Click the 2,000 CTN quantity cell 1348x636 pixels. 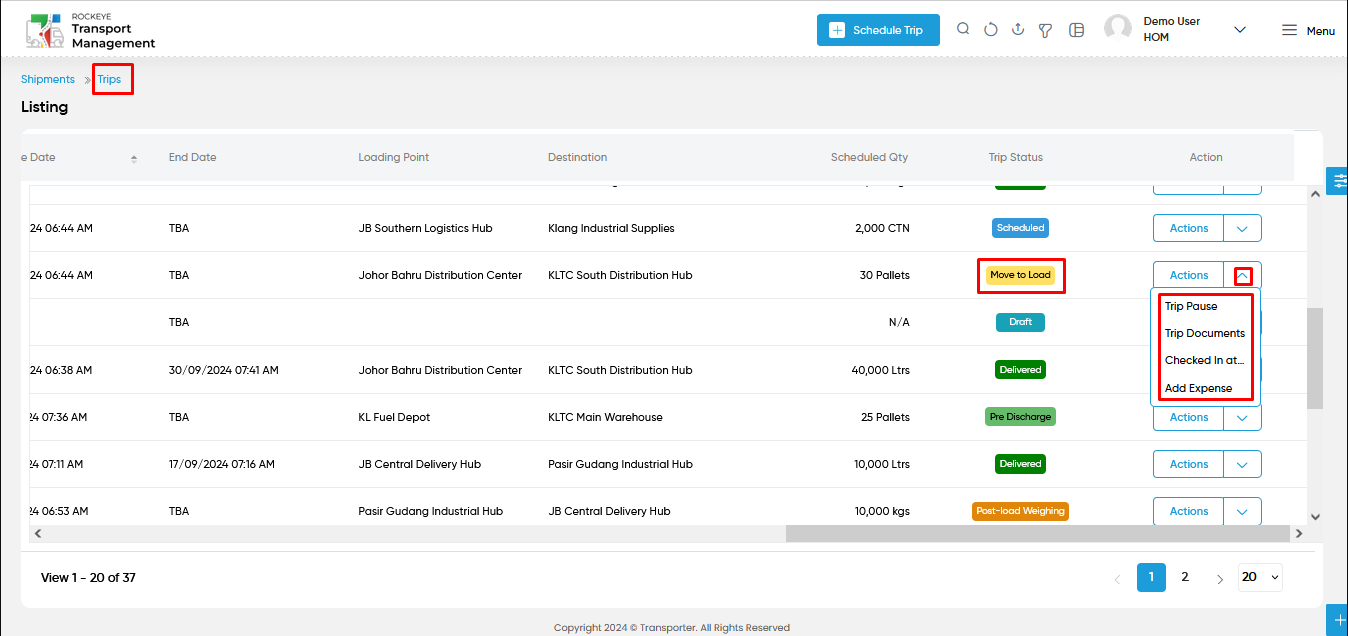882,228
